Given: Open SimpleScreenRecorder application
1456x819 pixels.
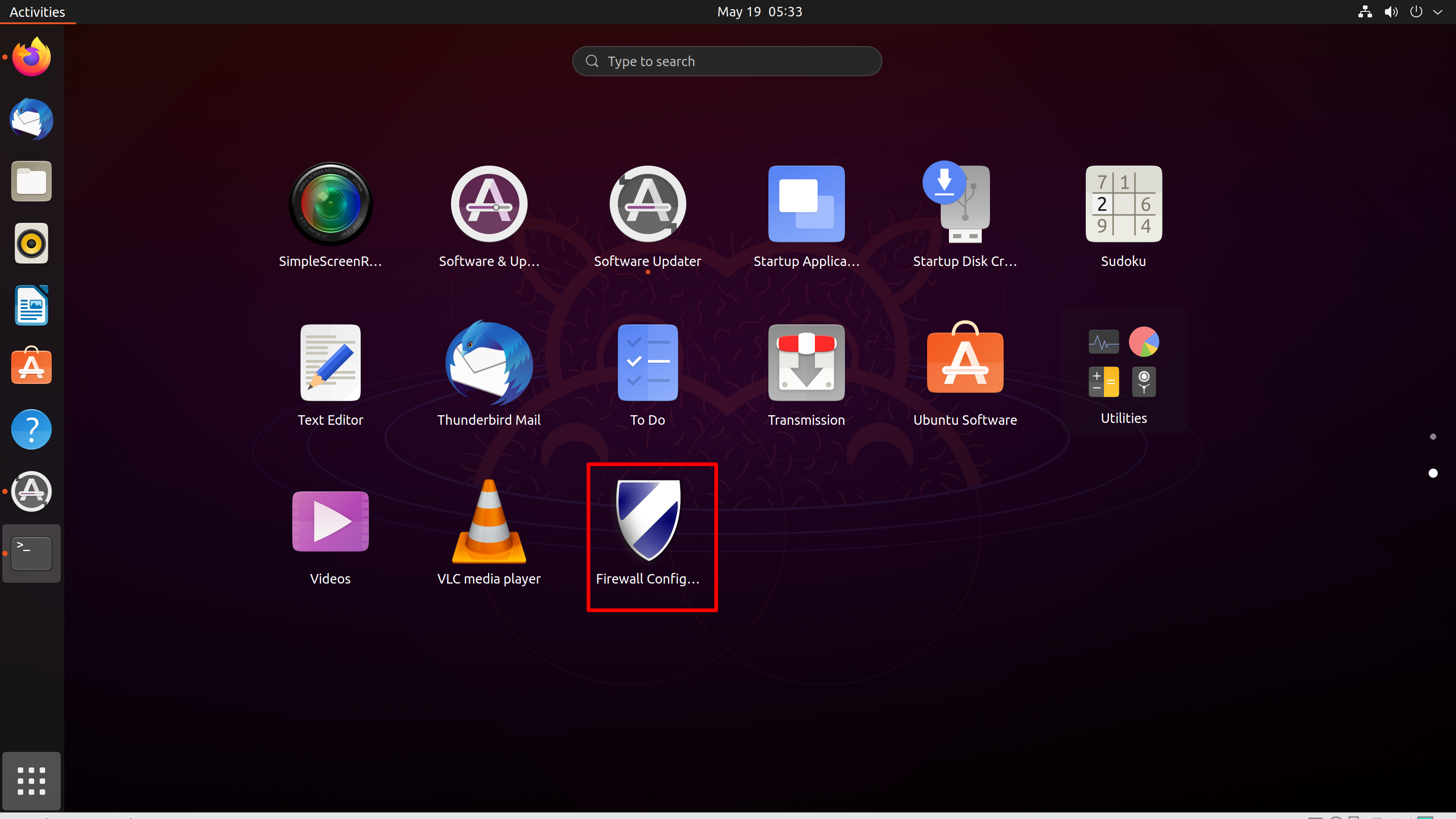Looking at the screenshot, I should click(x=331, y=204).
